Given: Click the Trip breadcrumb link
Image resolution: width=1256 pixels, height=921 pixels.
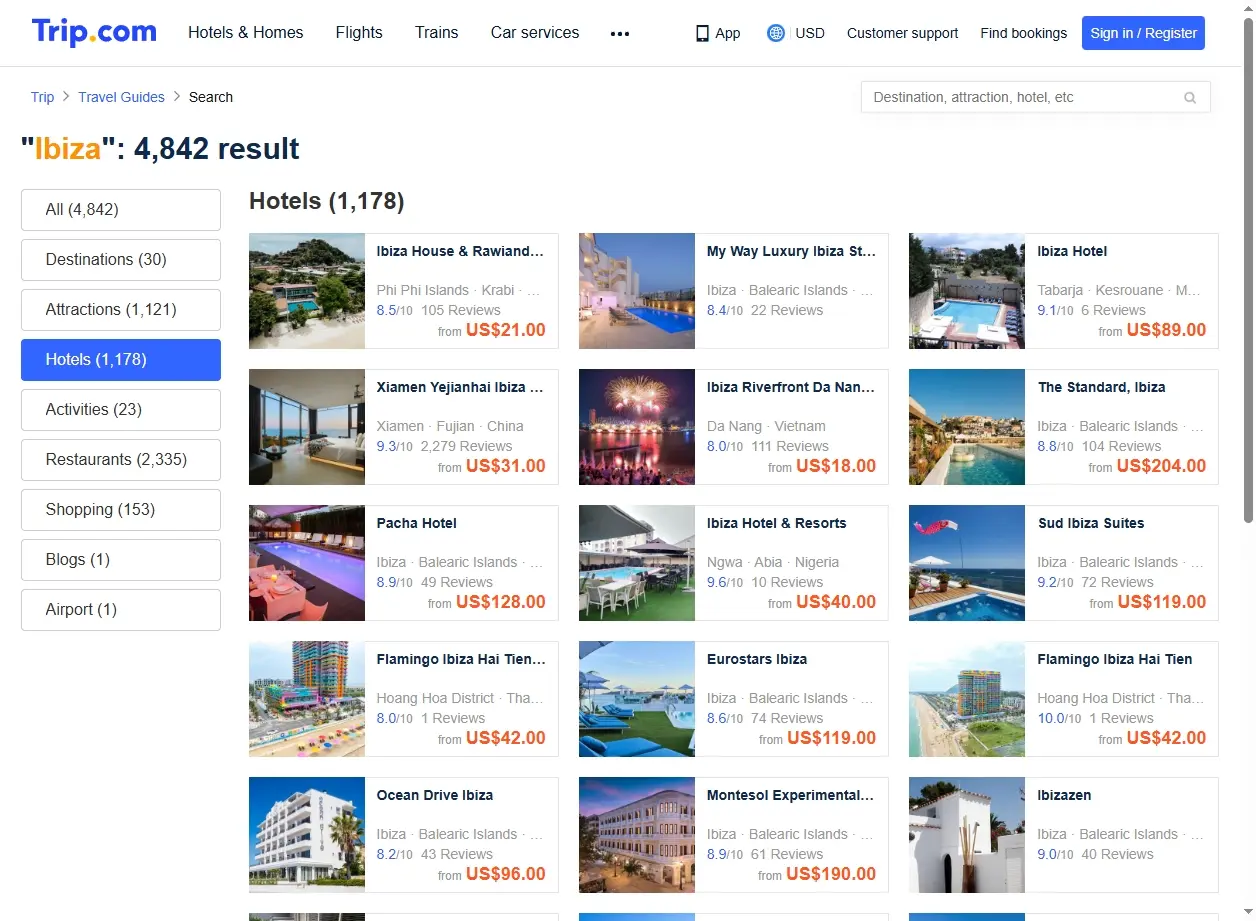Looking at the screenshot, I should [42, 97].
